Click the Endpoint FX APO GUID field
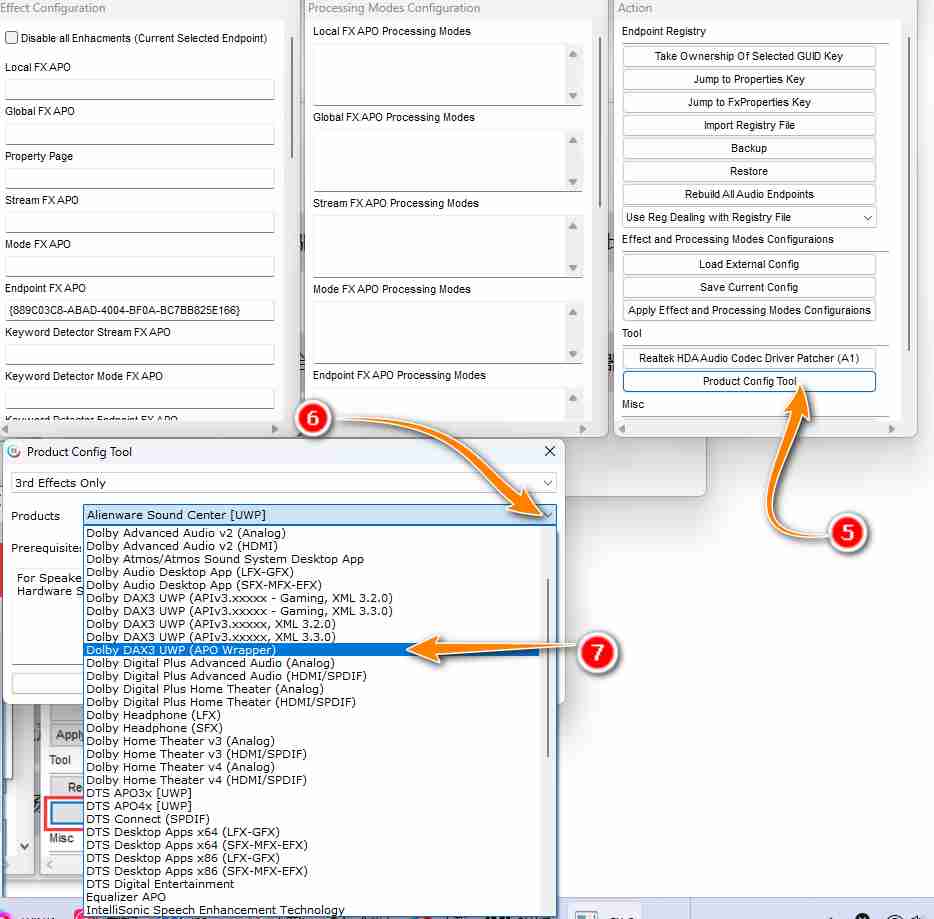This screenshot has height=919, width=934. [139, 310]
